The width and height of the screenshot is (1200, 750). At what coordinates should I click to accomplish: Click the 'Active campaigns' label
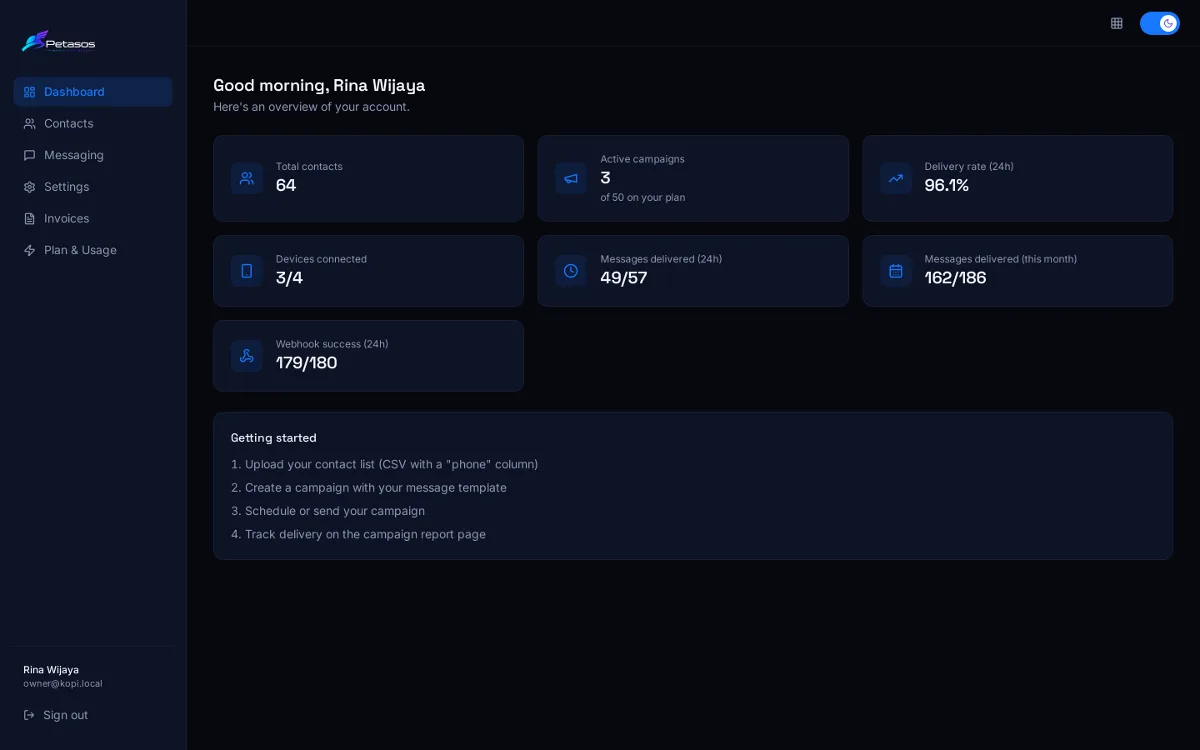pos(642,159)
